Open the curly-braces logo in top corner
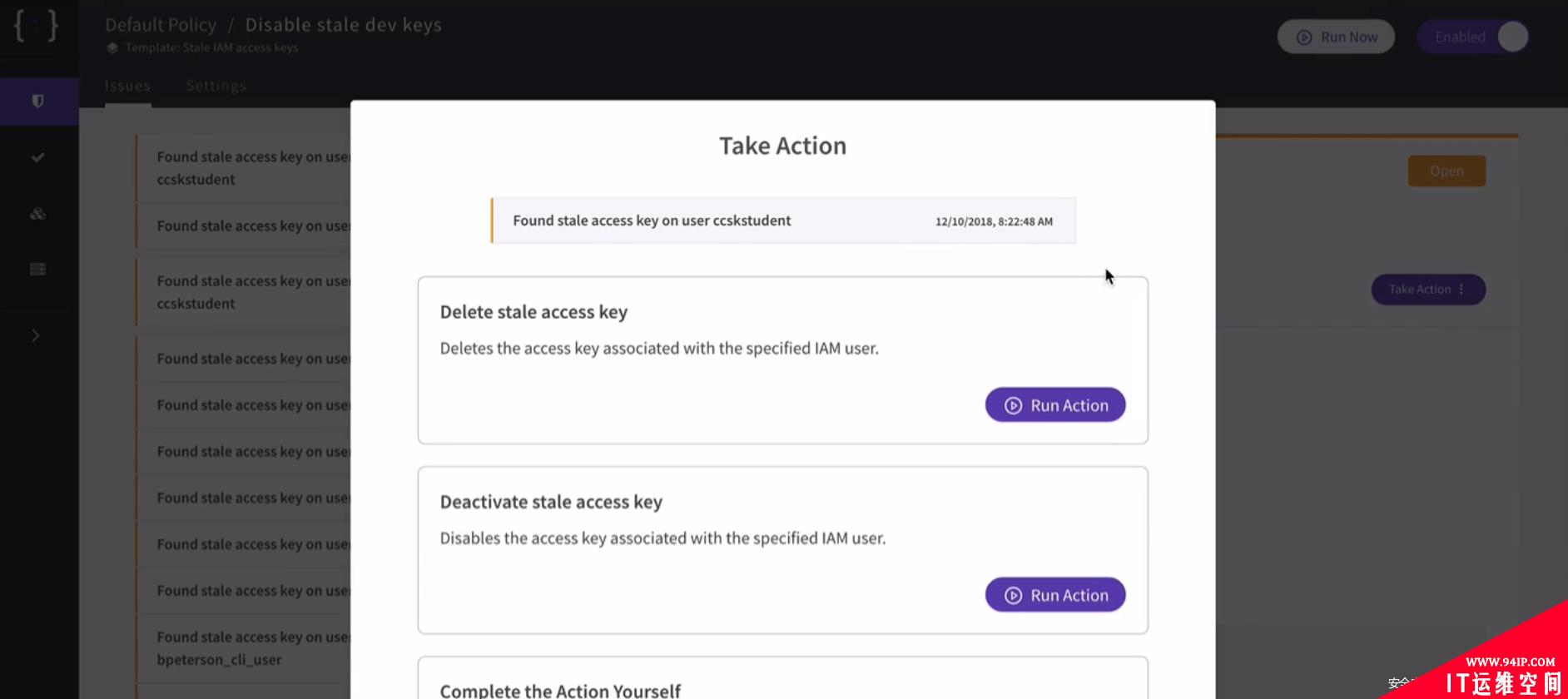 pos(36,26)
